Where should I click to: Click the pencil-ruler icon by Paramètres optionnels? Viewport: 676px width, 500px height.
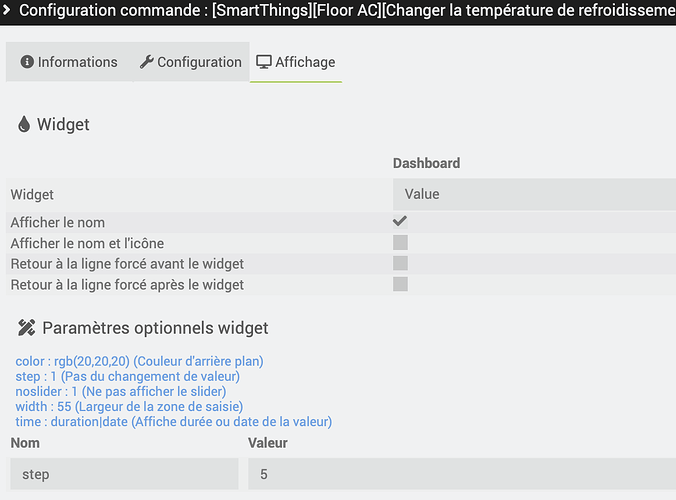[26, 328]
